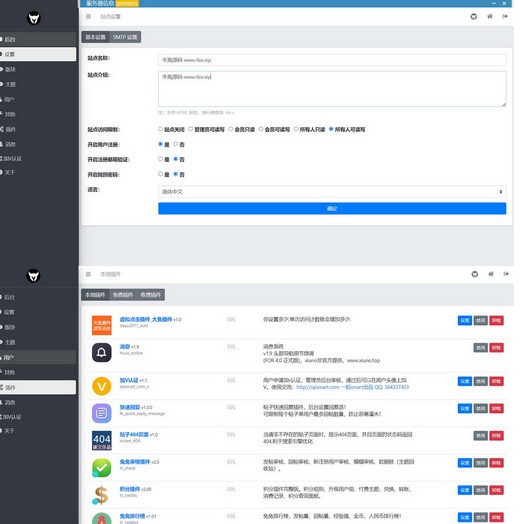This screenshot has width=520, height=524.
Task: Open the 语言 language dropdown
Action: [x=332, y=191]
